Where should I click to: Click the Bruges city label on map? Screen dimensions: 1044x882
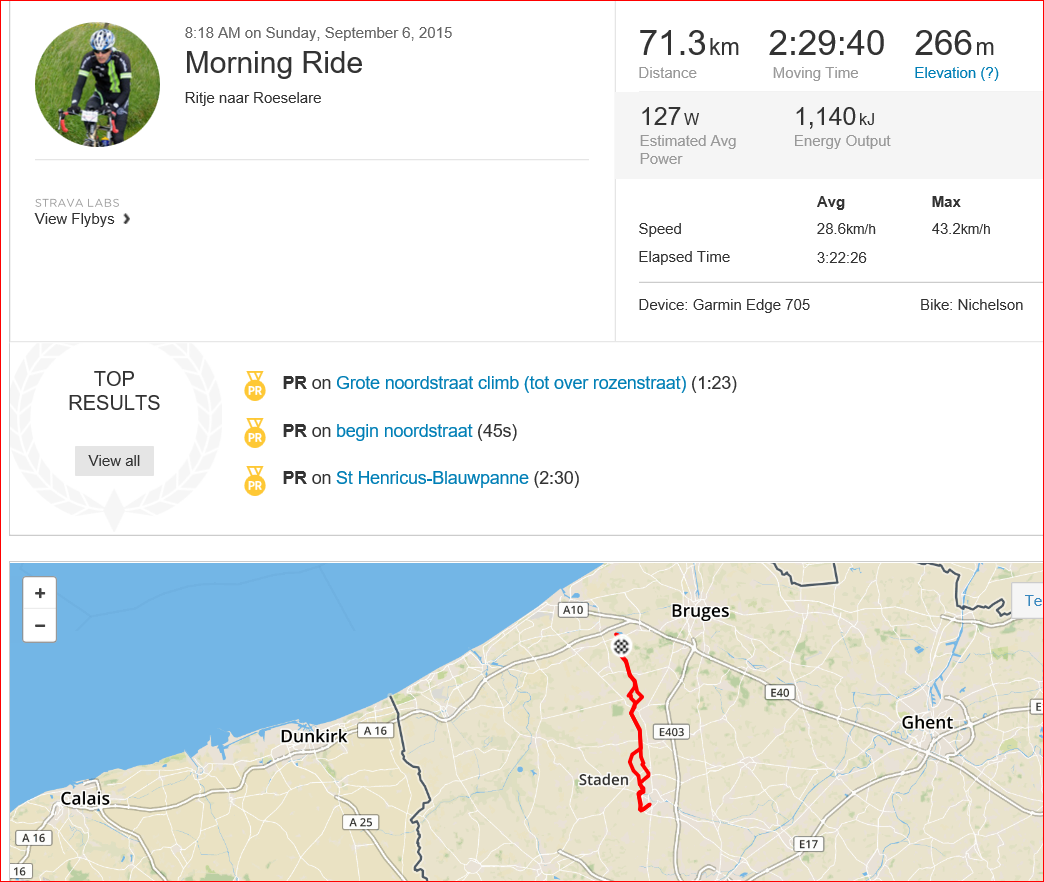[700, 610]
